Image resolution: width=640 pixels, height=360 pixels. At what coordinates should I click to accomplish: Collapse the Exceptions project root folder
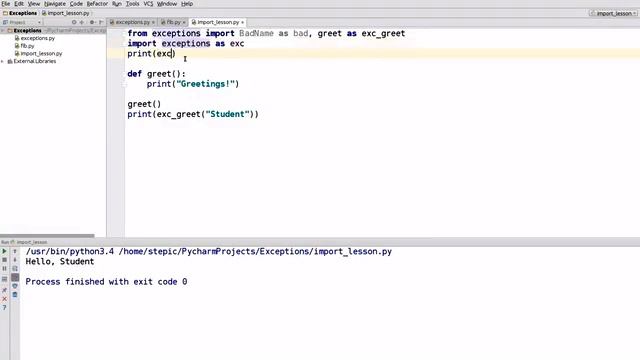(3, 31)
